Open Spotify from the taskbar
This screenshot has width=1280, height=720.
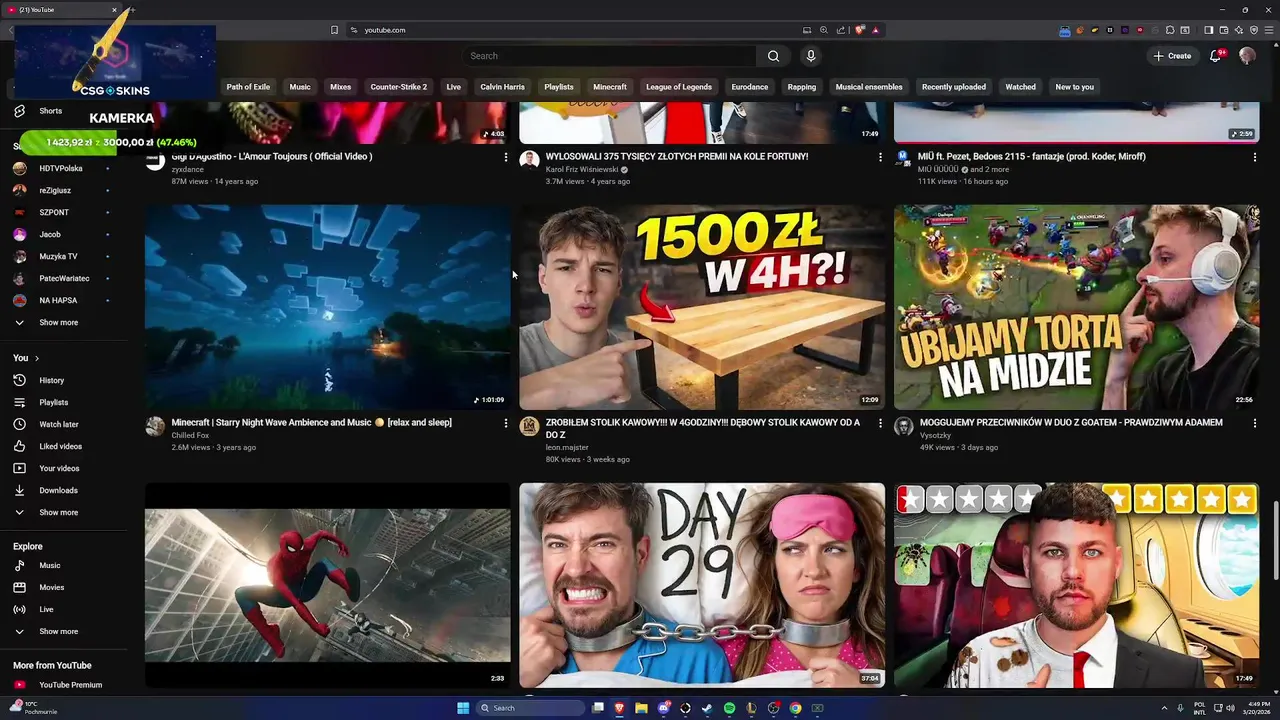tap(729, 708)
